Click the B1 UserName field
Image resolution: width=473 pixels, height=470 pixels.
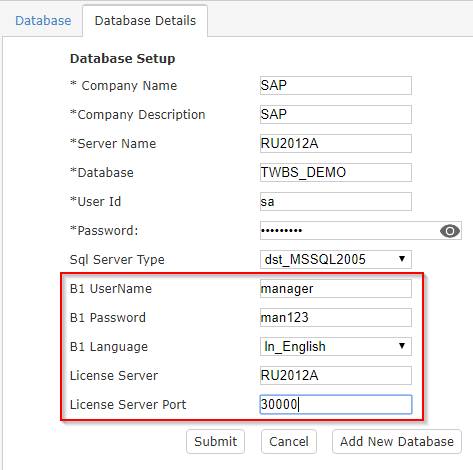pyautogui.click(x=336, y=289)
